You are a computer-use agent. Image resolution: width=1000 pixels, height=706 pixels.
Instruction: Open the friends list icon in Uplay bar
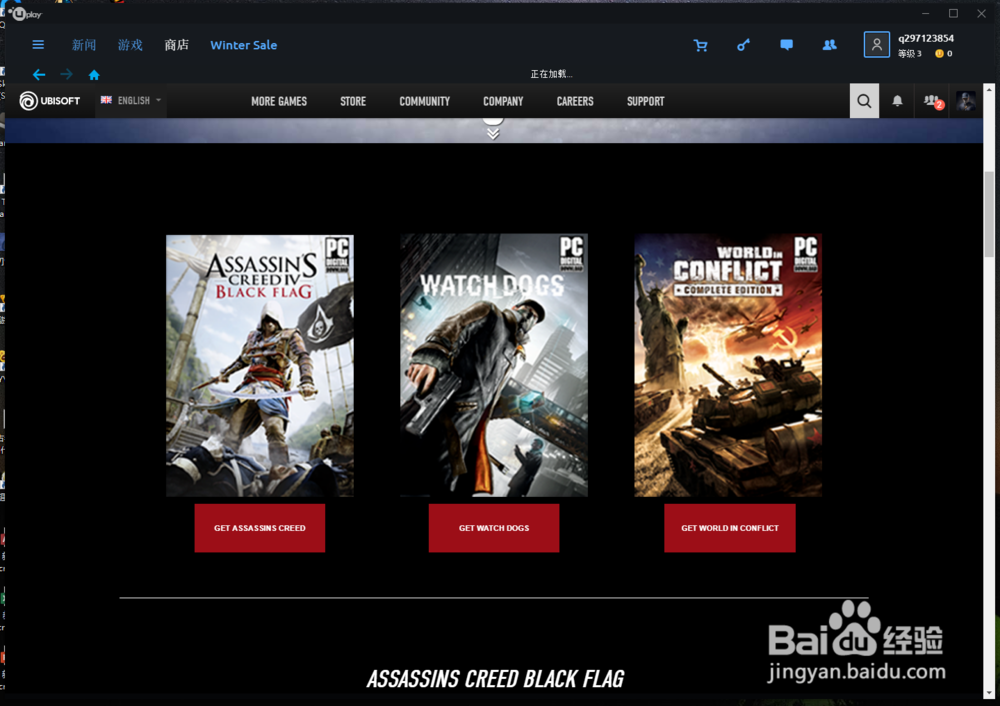click(829, 45)
